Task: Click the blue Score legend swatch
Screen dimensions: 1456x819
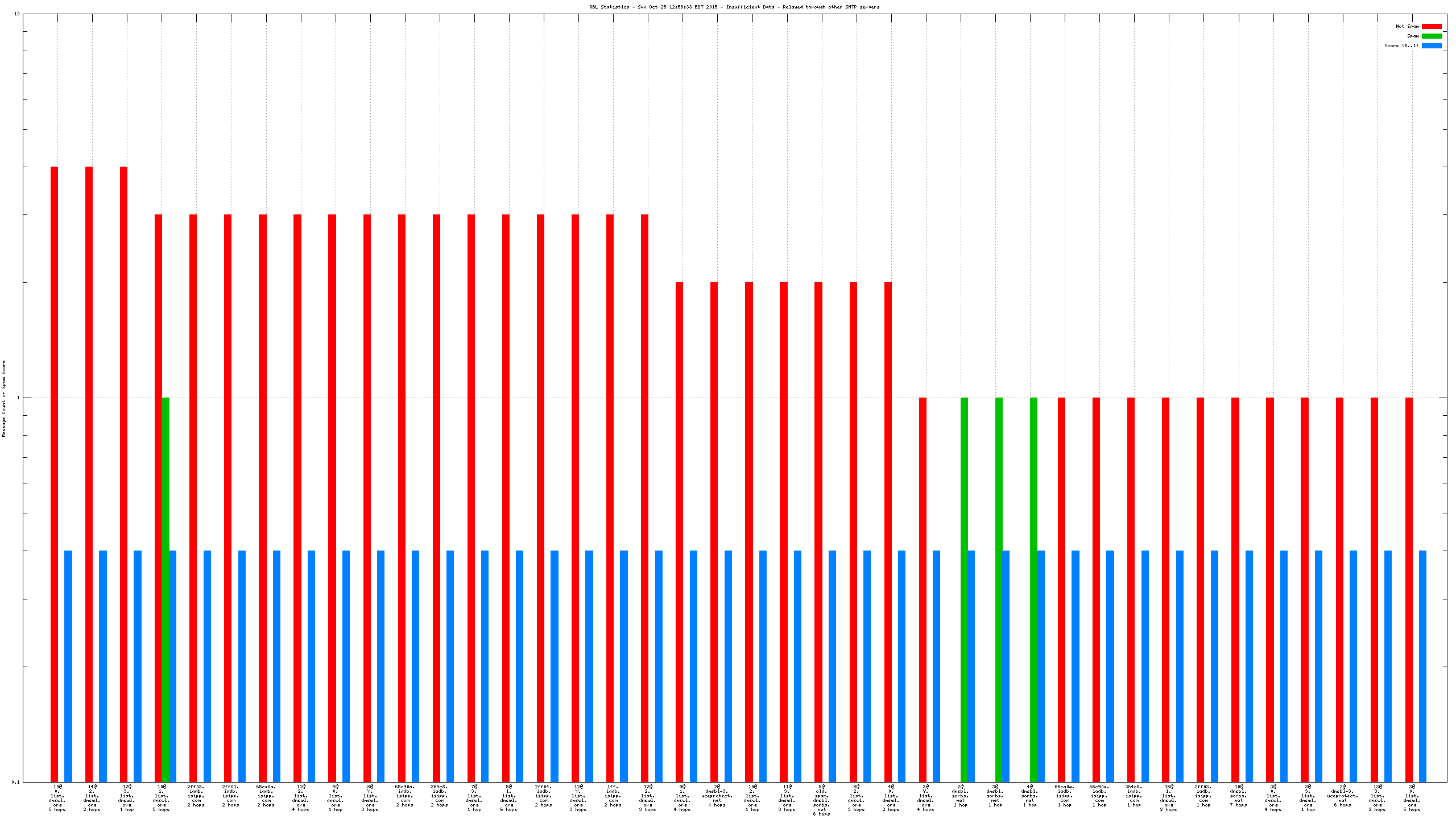Action: (1431, 45)
